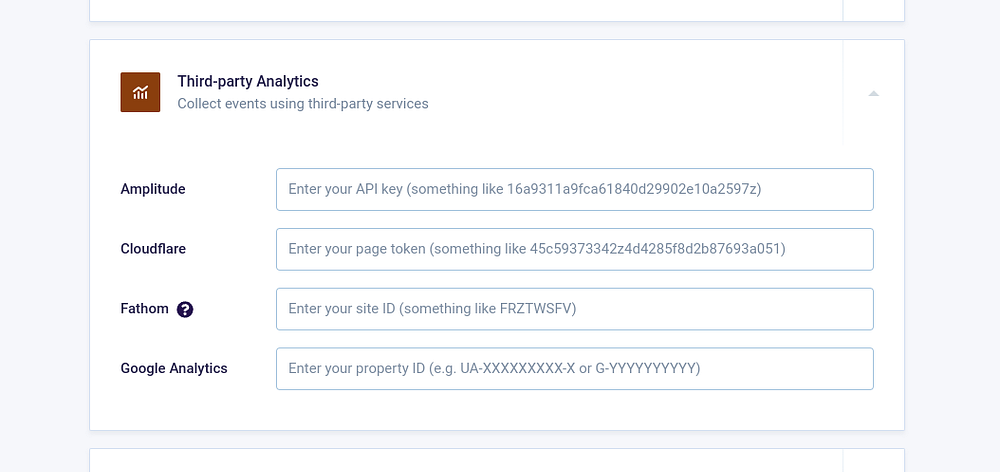Viewport: 1000px width, 472px height.
Task: Open the partially visible panel above Third-party Analytics
Action: [465, 10]
